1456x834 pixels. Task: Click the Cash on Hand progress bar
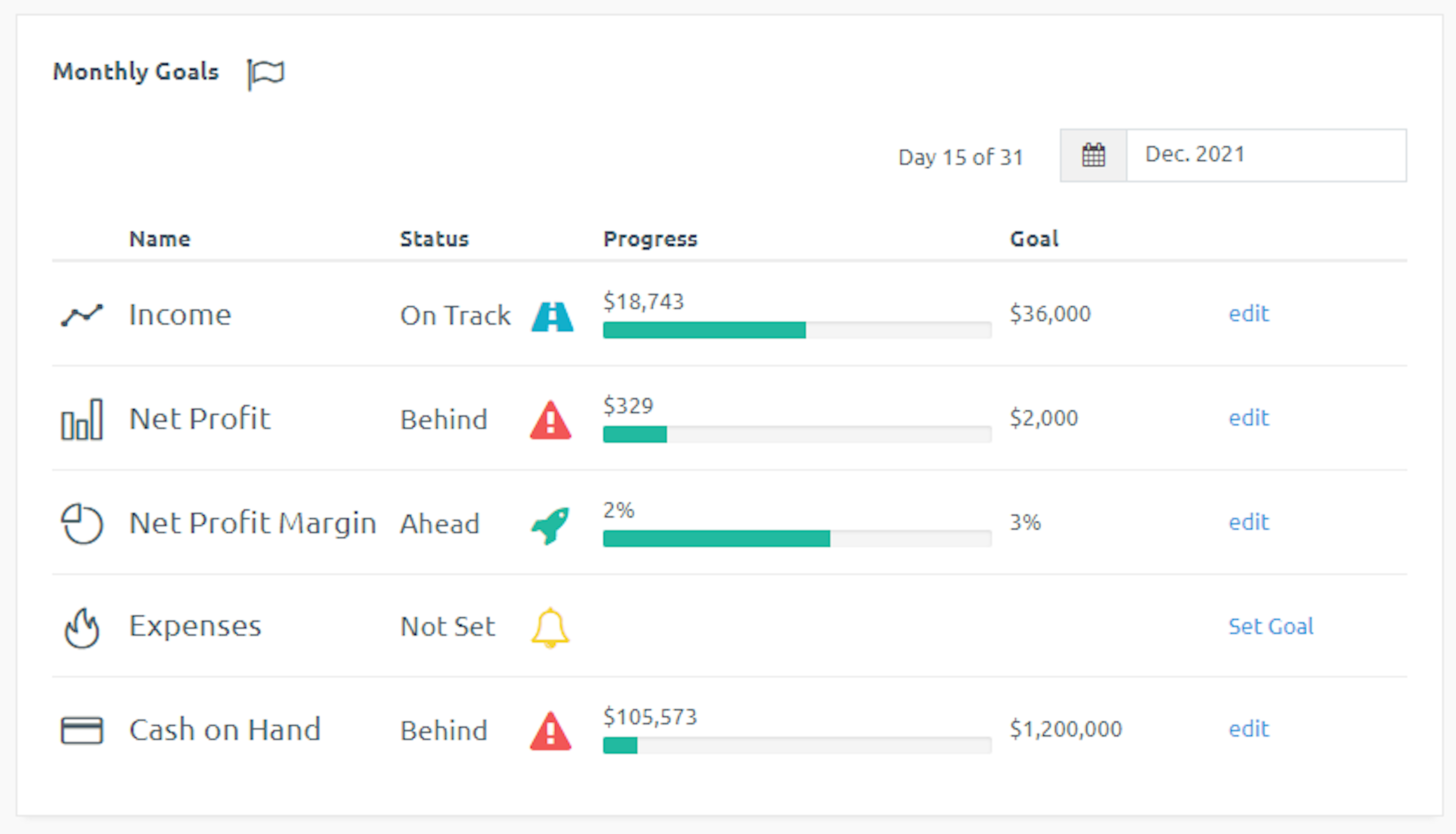click(796, 745)
